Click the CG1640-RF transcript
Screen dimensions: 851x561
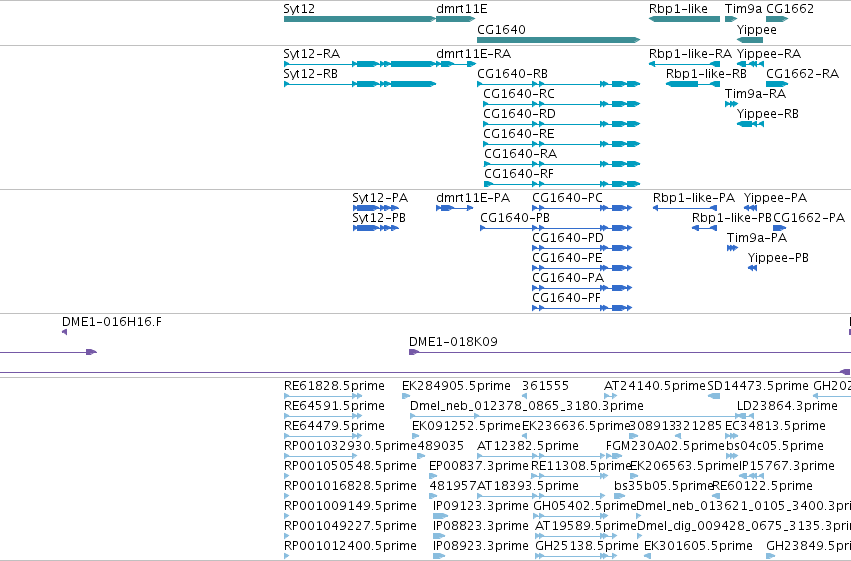[562, 184]
